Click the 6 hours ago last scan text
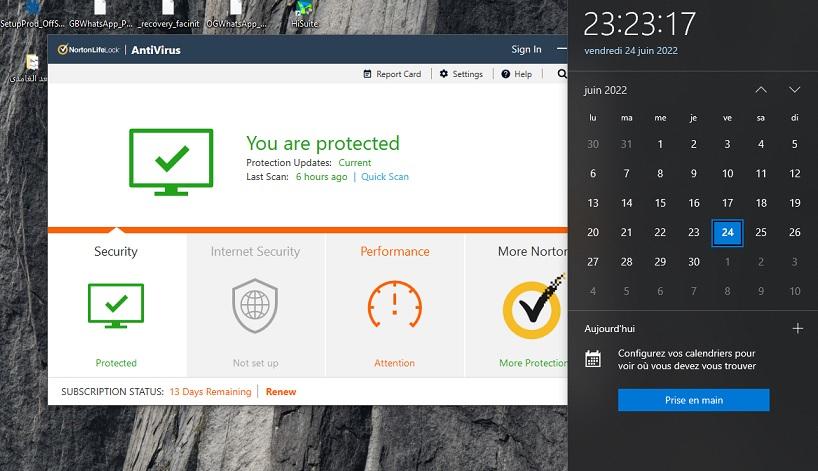This screenshot has width=818, height=471. coord(321,177)
